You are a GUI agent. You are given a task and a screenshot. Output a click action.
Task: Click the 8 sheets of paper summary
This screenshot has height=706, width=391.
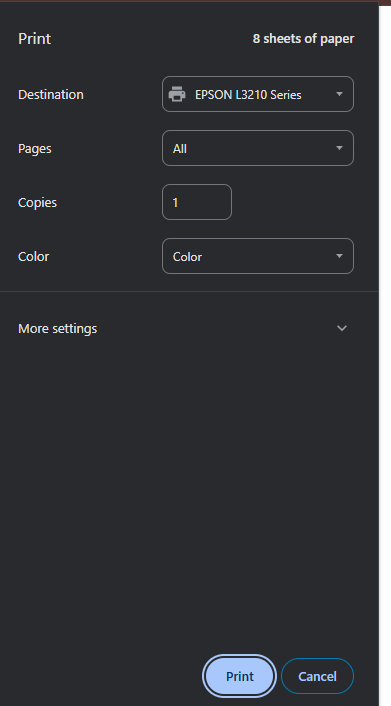pyautogui.click(x=303, y=39)
